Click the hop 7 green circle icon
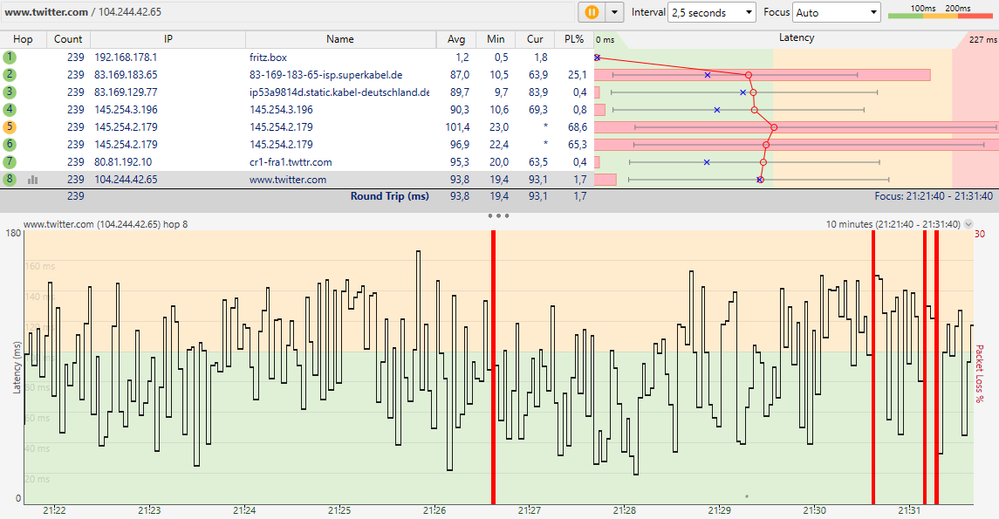Screen dimensions: 999x519 coord(10,162)
